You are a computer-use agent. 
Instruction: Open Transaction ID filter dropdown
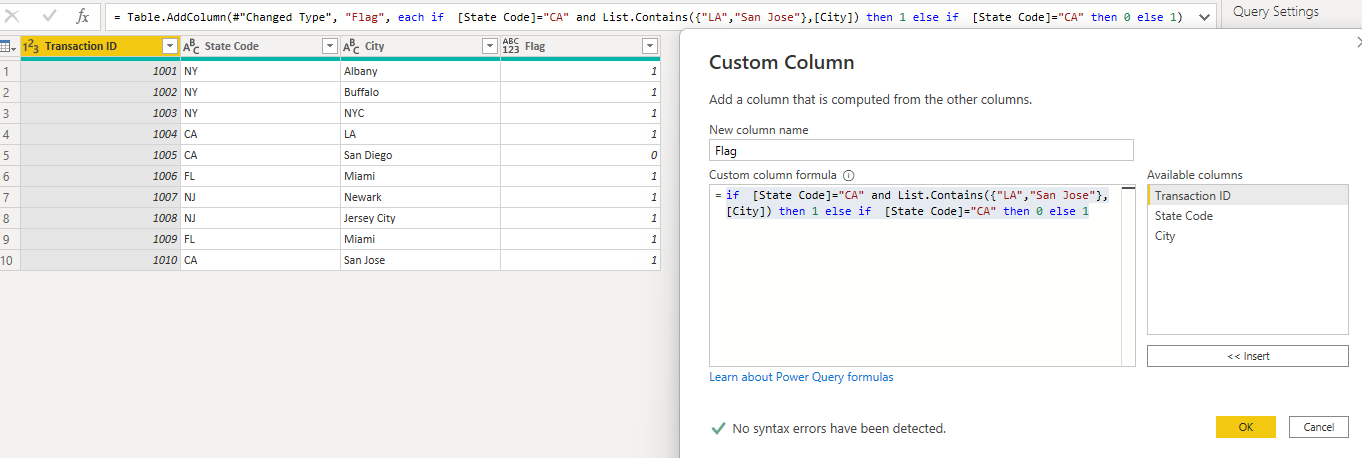(x=169, y=46)
